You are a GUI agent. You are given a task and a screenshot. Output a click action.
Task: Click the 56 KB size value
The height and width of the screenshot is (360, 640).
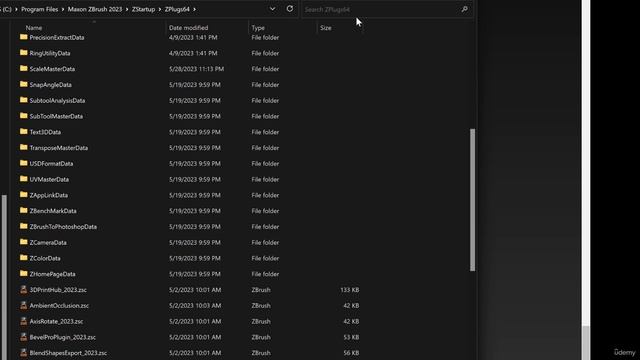click(x=351, y=353)
